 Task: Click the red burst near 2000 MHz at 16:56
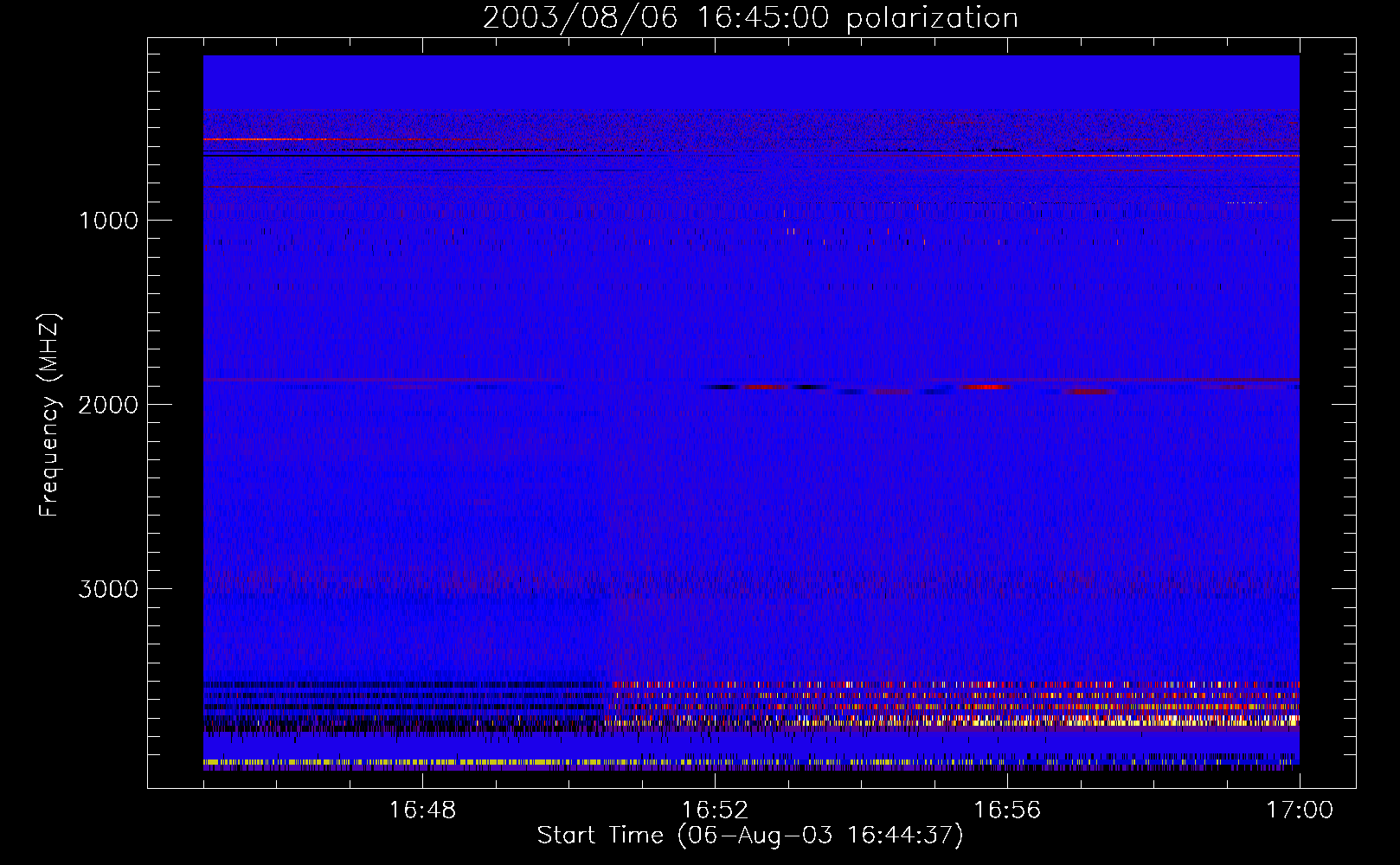(986, 387)
